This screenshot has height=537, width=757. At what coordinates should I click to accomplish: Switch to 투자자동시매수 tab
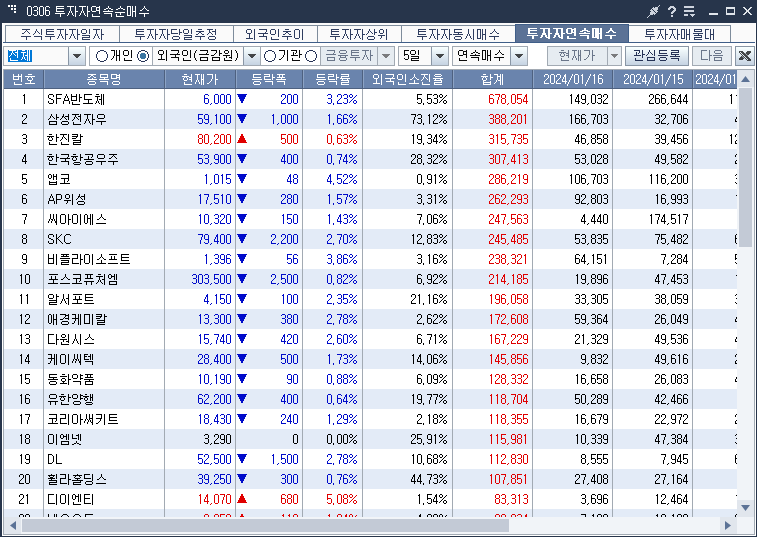point(458,34)
